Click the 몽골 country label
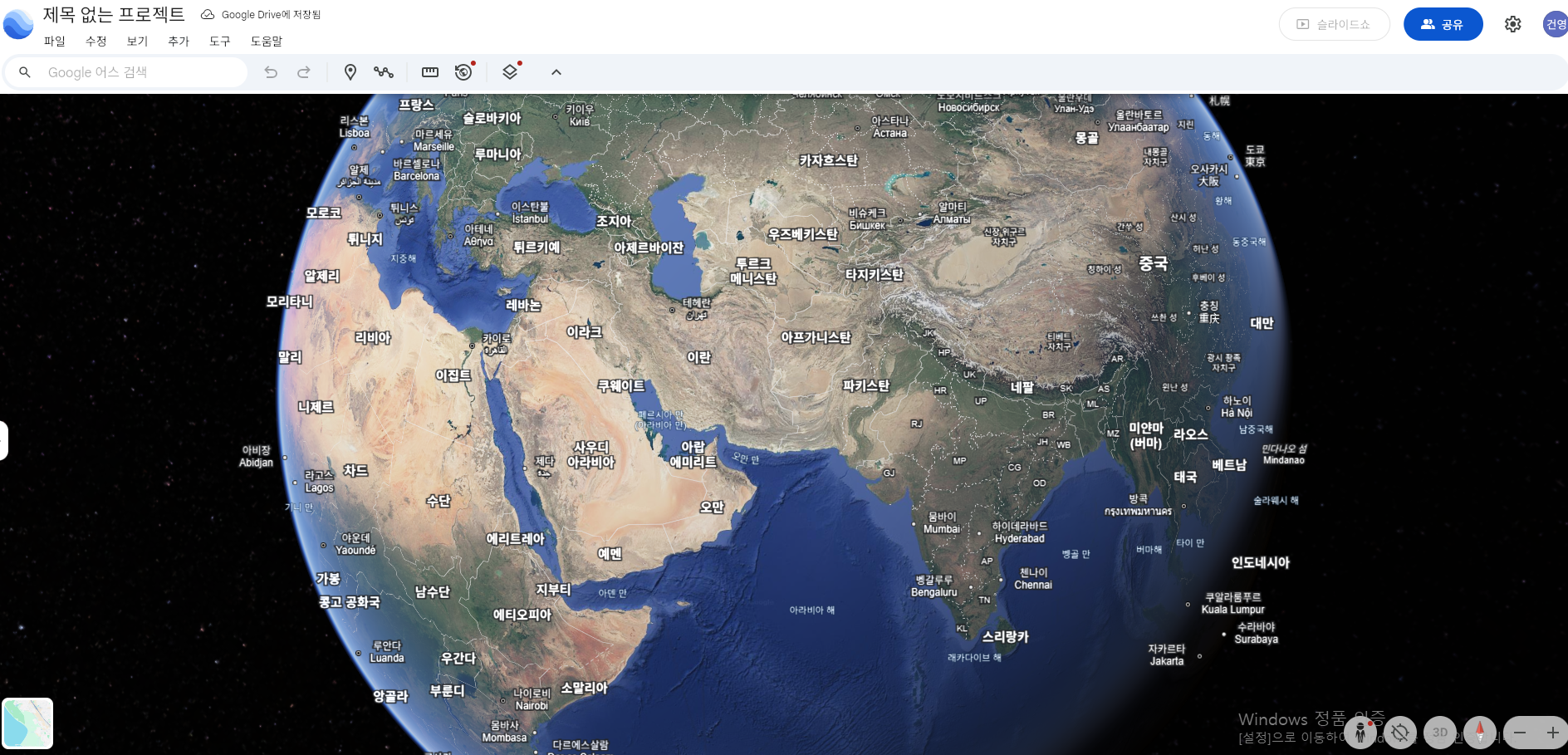1568x755 pixels. [x=1087, y=138]
